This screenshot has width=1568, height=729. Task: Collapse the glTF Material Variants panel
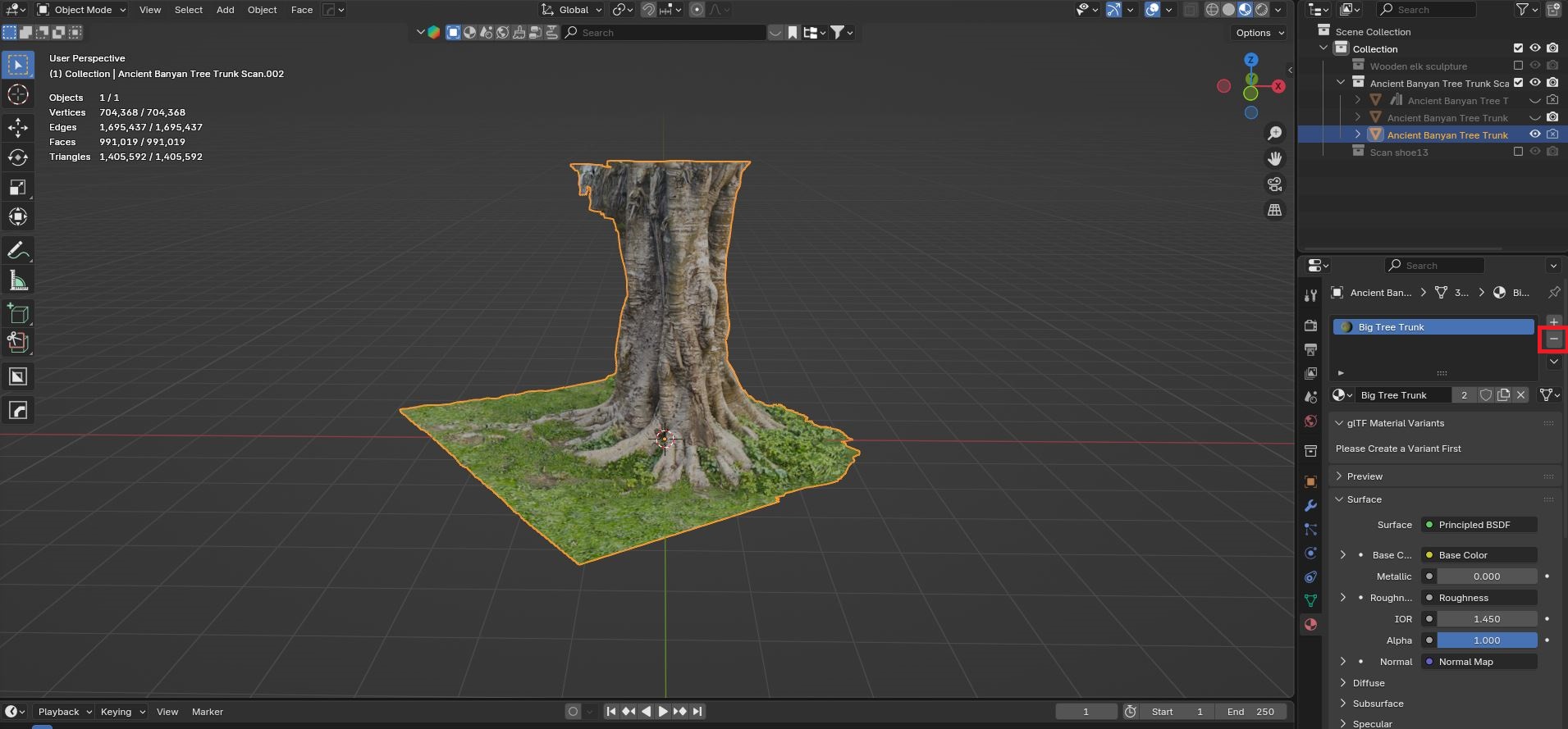pyautogui.click(x=1395, y=423)
